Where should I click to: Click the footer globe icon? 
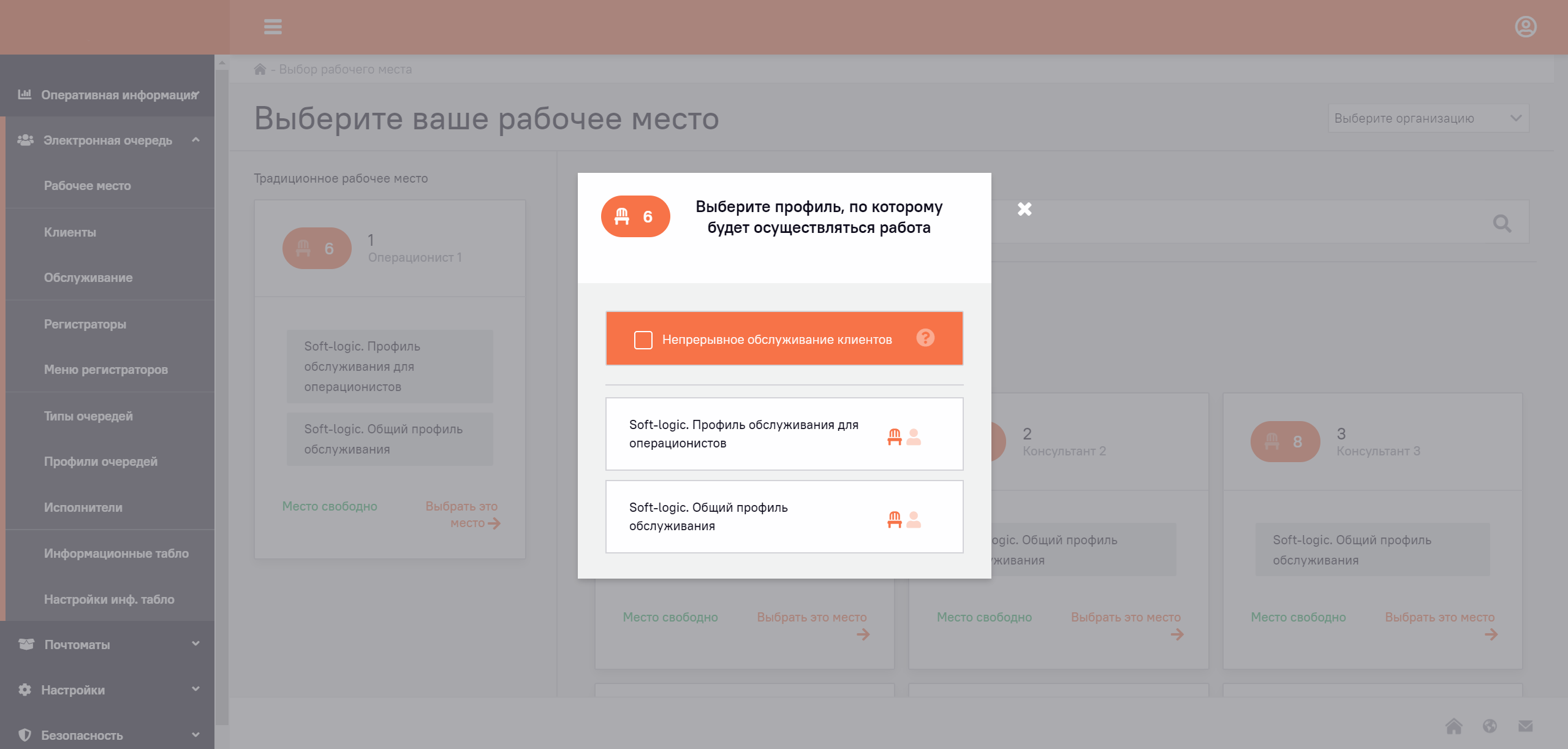click(1490, 726)
